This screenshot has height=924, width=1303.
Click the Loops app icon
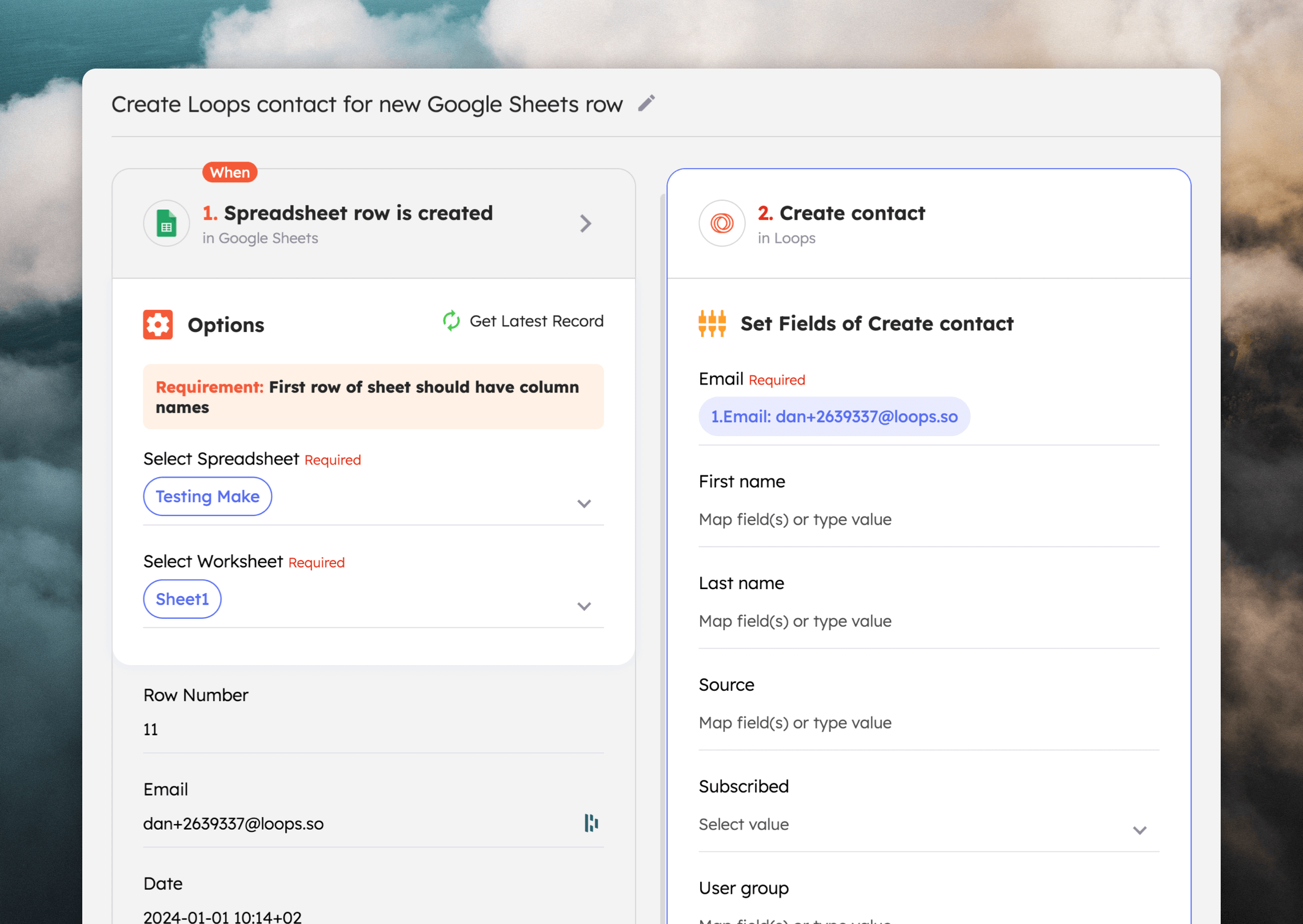point(722,223)
